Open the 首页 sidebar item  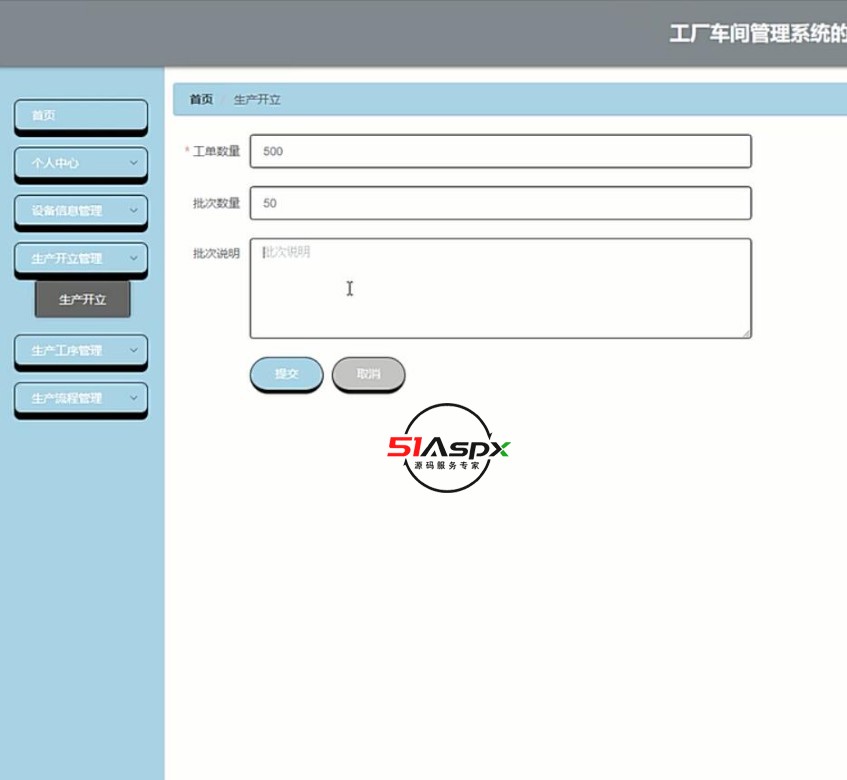pyautogui.click(x=80, y=116)
